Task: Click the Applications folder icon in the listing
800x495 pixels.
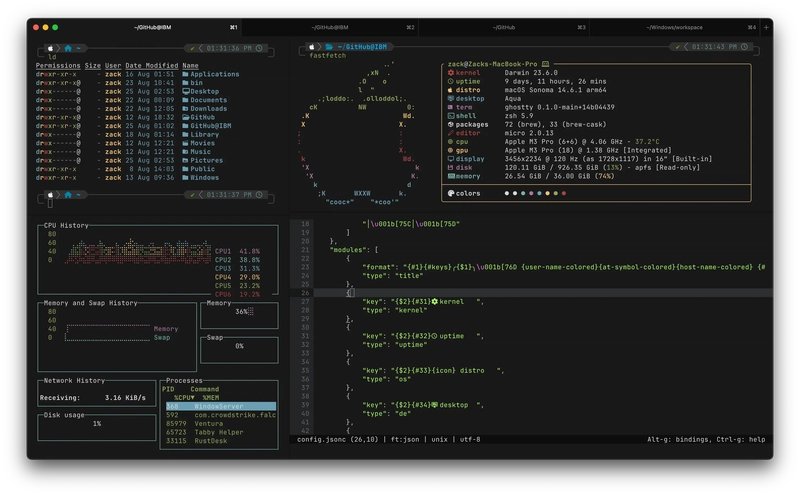Action: [x=185, y=74]
